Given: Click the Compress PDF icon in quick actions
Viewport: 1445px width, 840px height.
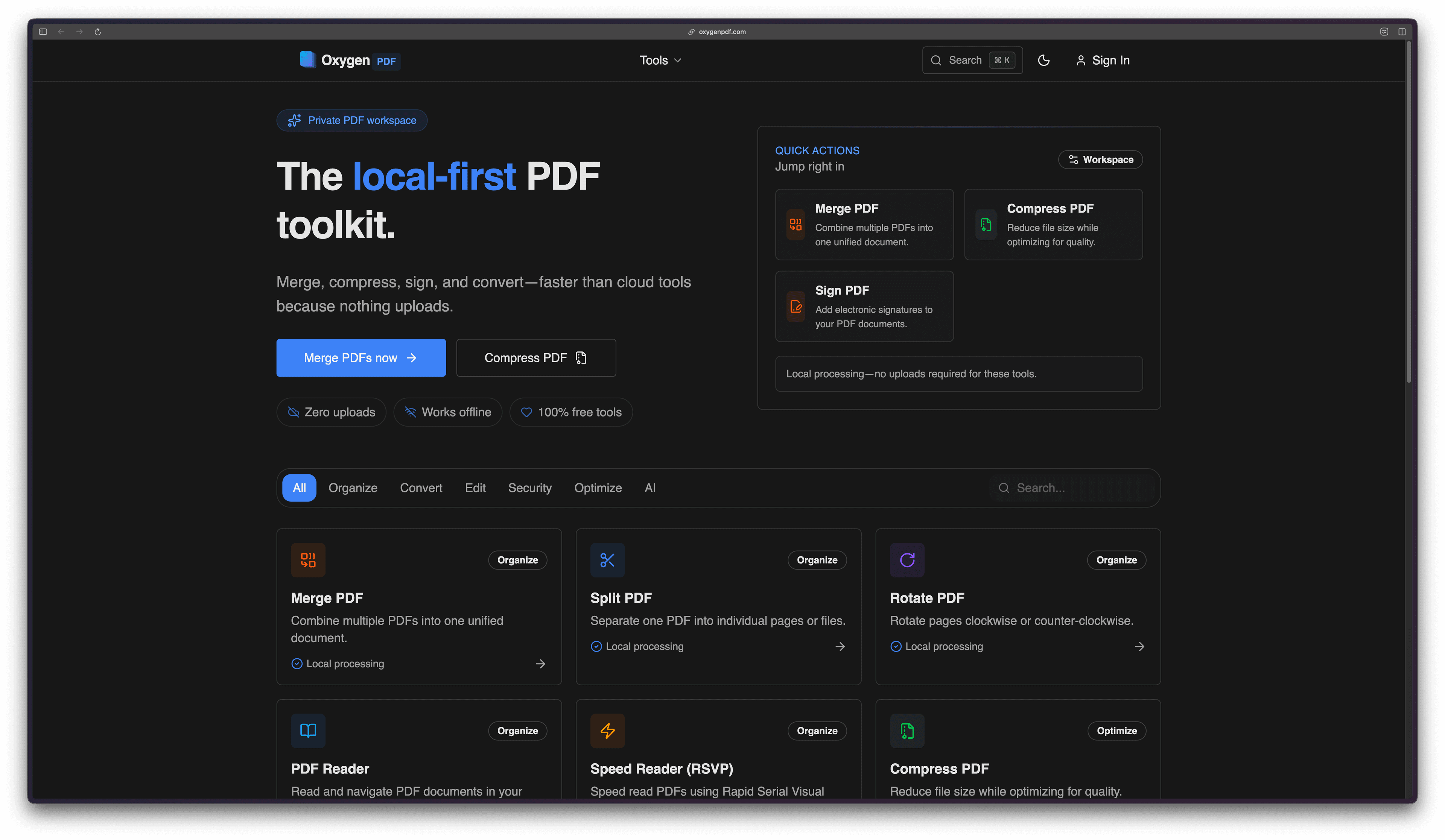Looking at the screenshot, I should [986, 225].
